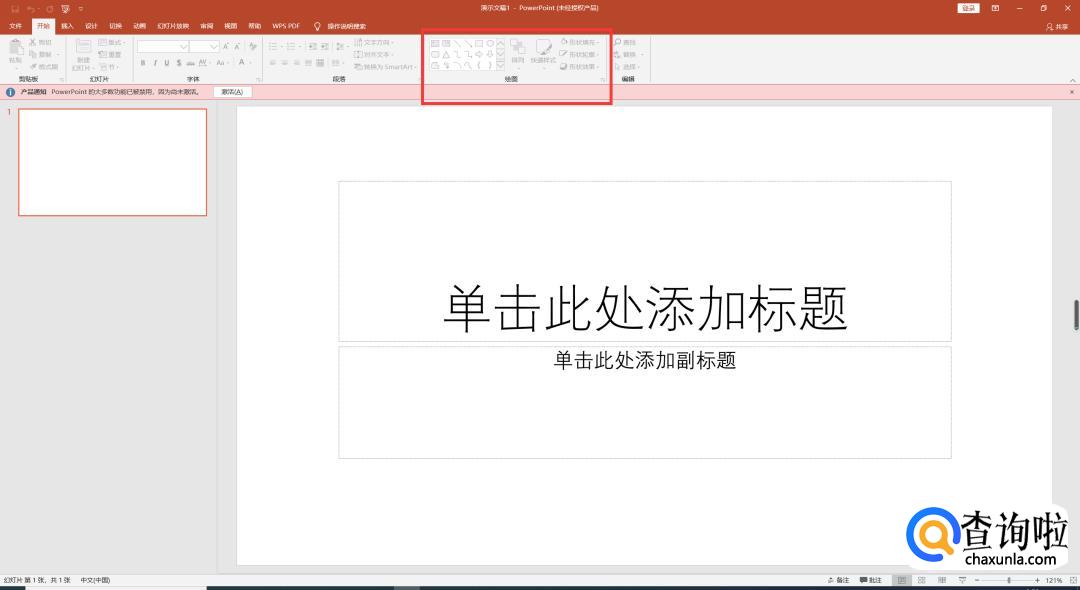Open the font color dropdown arrow
1080x590 pixels.
pos(250,63)
